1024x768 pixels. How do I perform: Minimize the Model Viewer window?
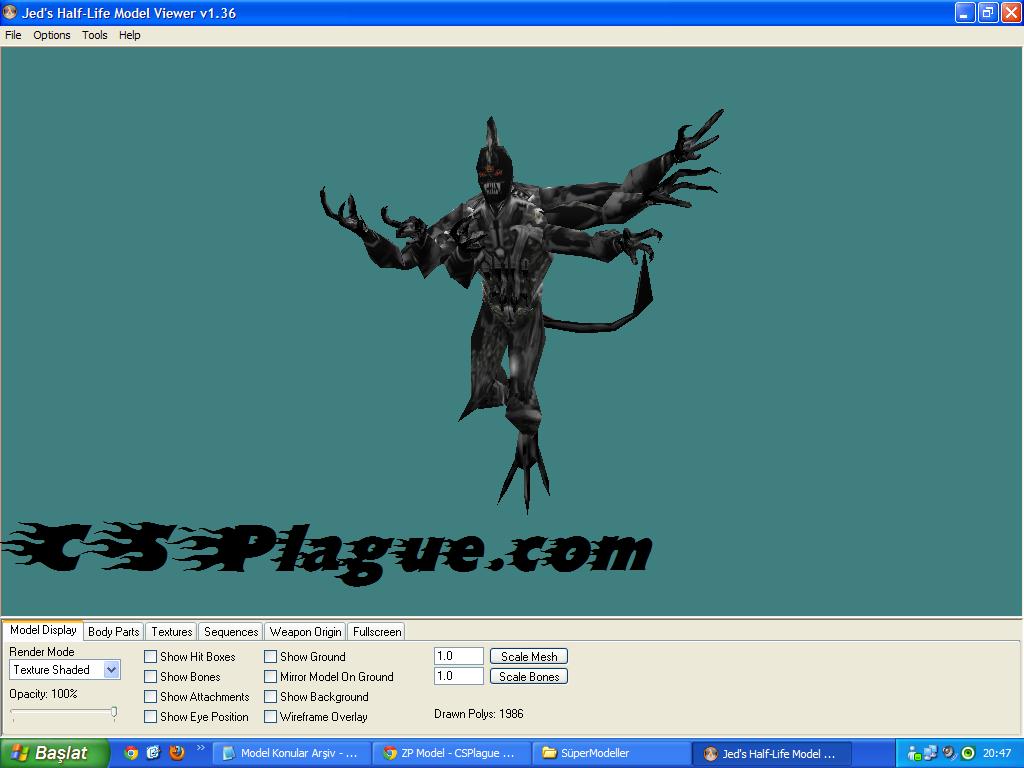[965, 12]
